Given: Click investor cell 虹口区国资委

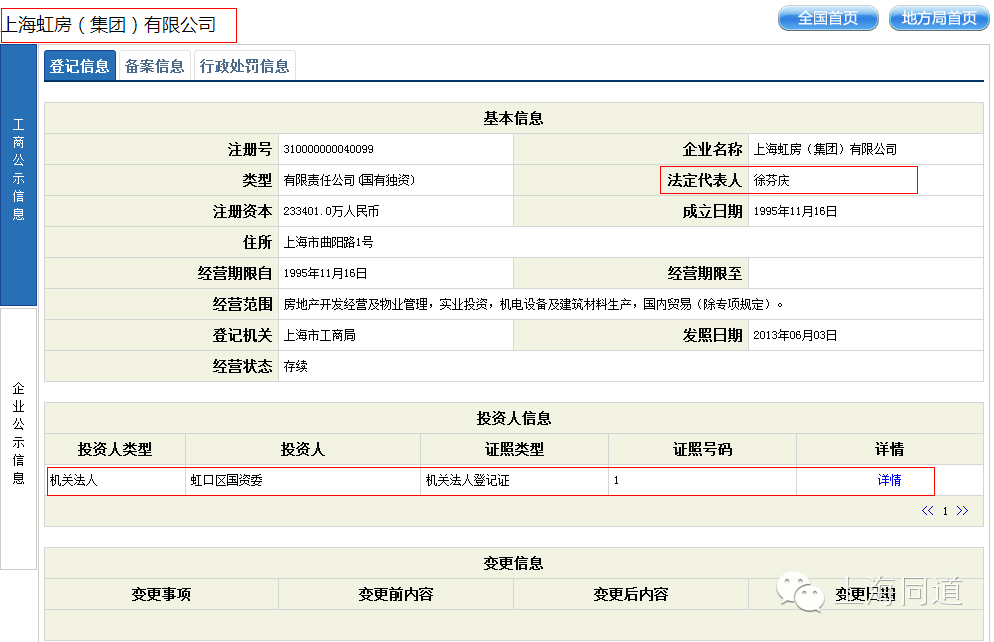Looking at the screenshot, I should point(226,480).
